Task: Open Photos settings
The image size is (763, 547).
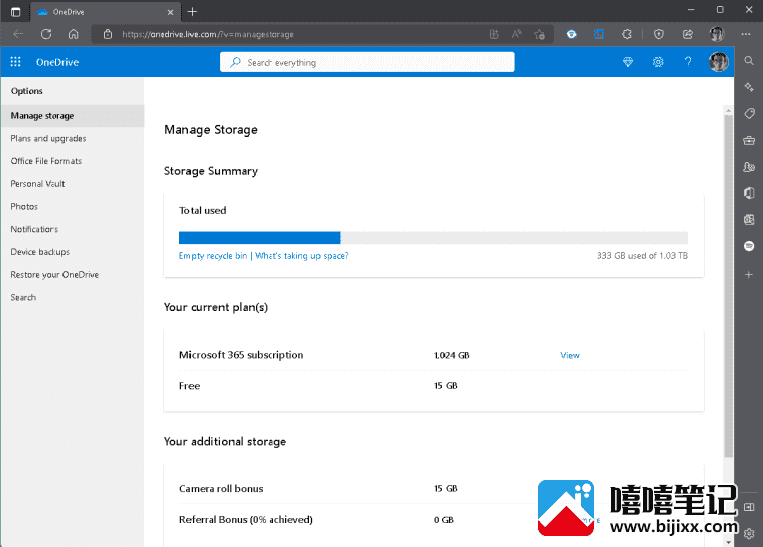Action: click(24, 206)
